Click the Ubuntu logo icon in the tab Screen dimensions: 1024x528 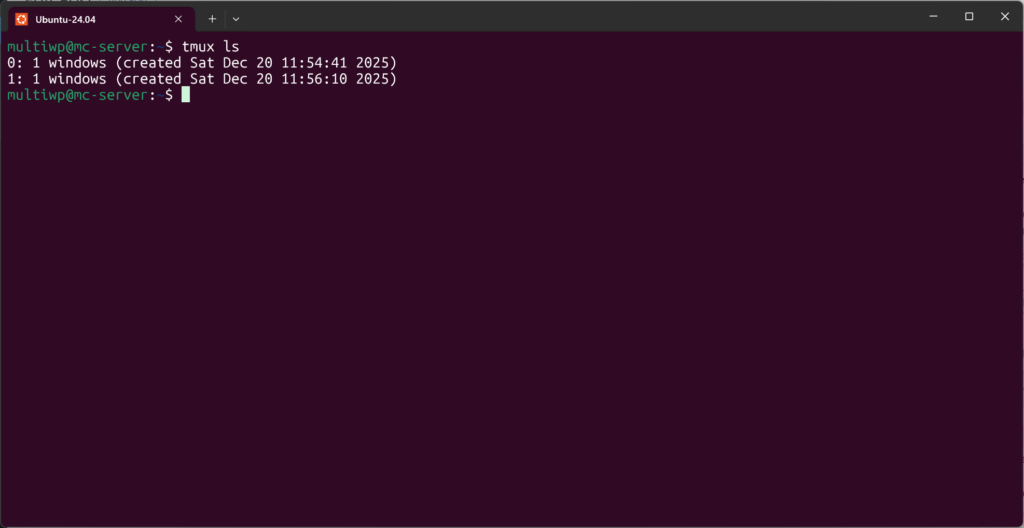coord(22,19)
